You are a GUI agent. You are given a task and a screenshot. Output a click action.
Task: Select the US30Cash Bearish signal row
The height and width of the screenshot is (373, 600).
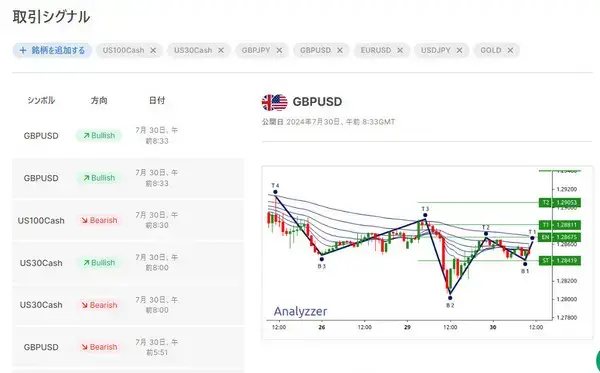[128, 305]
